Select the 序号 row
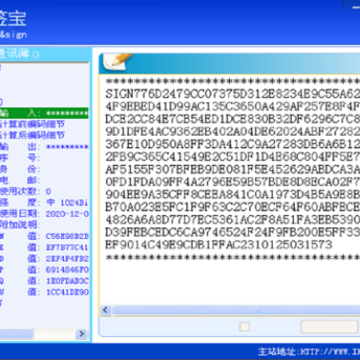This screenshot has width=360, height=360. [20, 158]
